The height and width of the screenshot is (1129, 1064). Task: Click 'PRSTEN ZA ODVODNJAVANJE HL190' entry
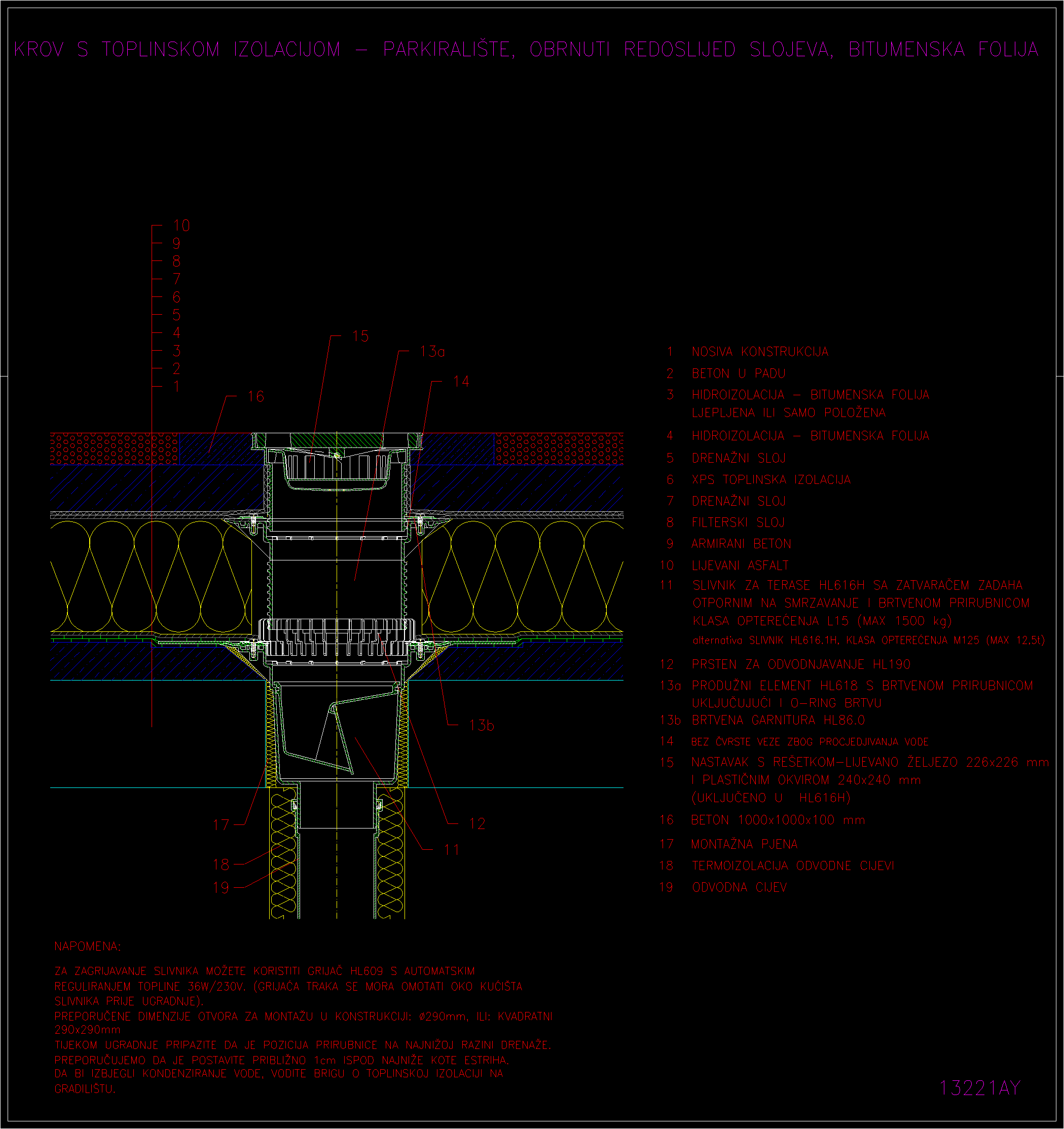(801, 664)
